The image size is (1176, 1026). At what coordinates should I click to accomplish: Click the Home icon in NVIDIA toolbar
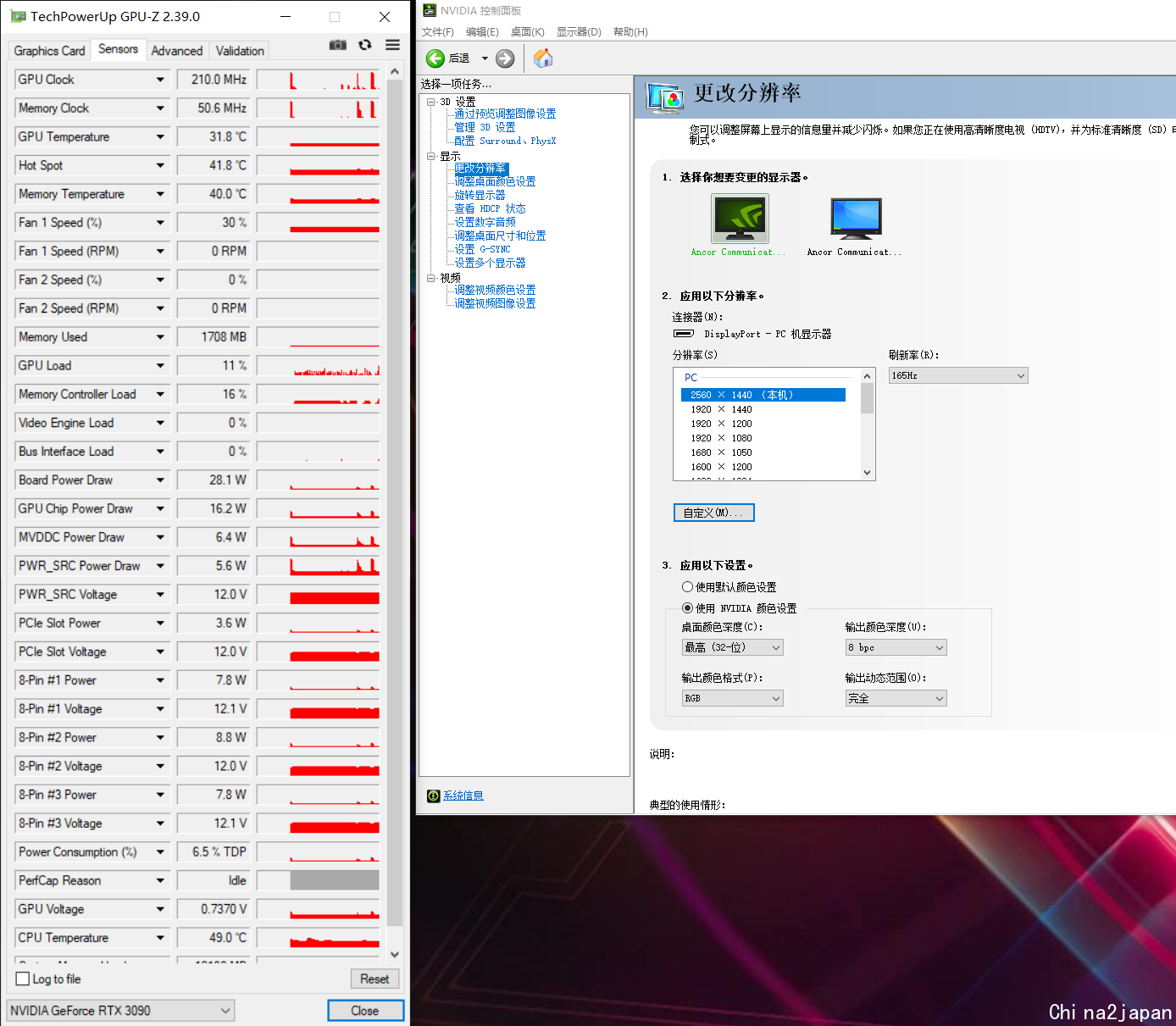click(x=543, y=58)
